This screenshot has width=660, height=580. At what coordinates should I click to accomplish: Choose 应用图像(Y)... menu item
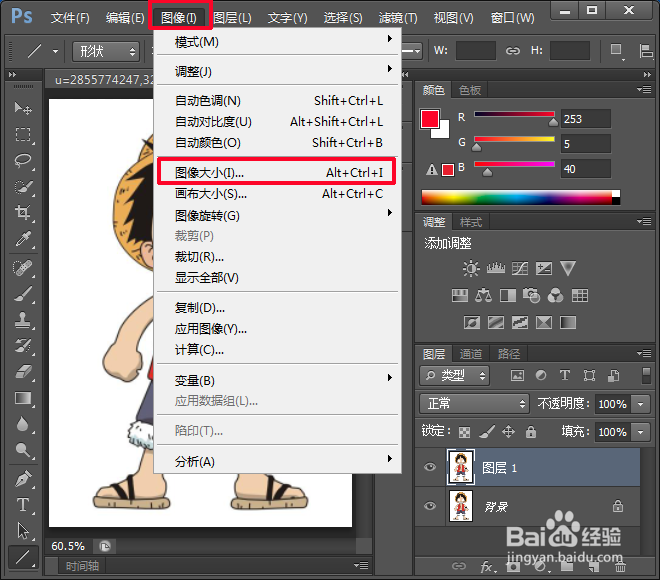pos(276,329)
